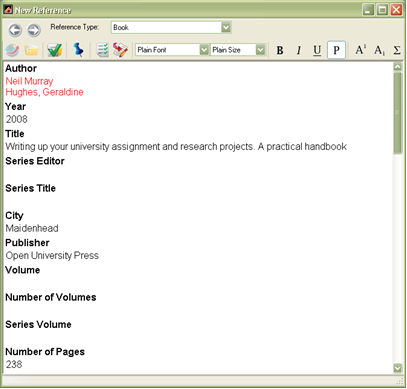Go to the next reference arrow
This screenshot has height=389, width=407.
(34, 30)
